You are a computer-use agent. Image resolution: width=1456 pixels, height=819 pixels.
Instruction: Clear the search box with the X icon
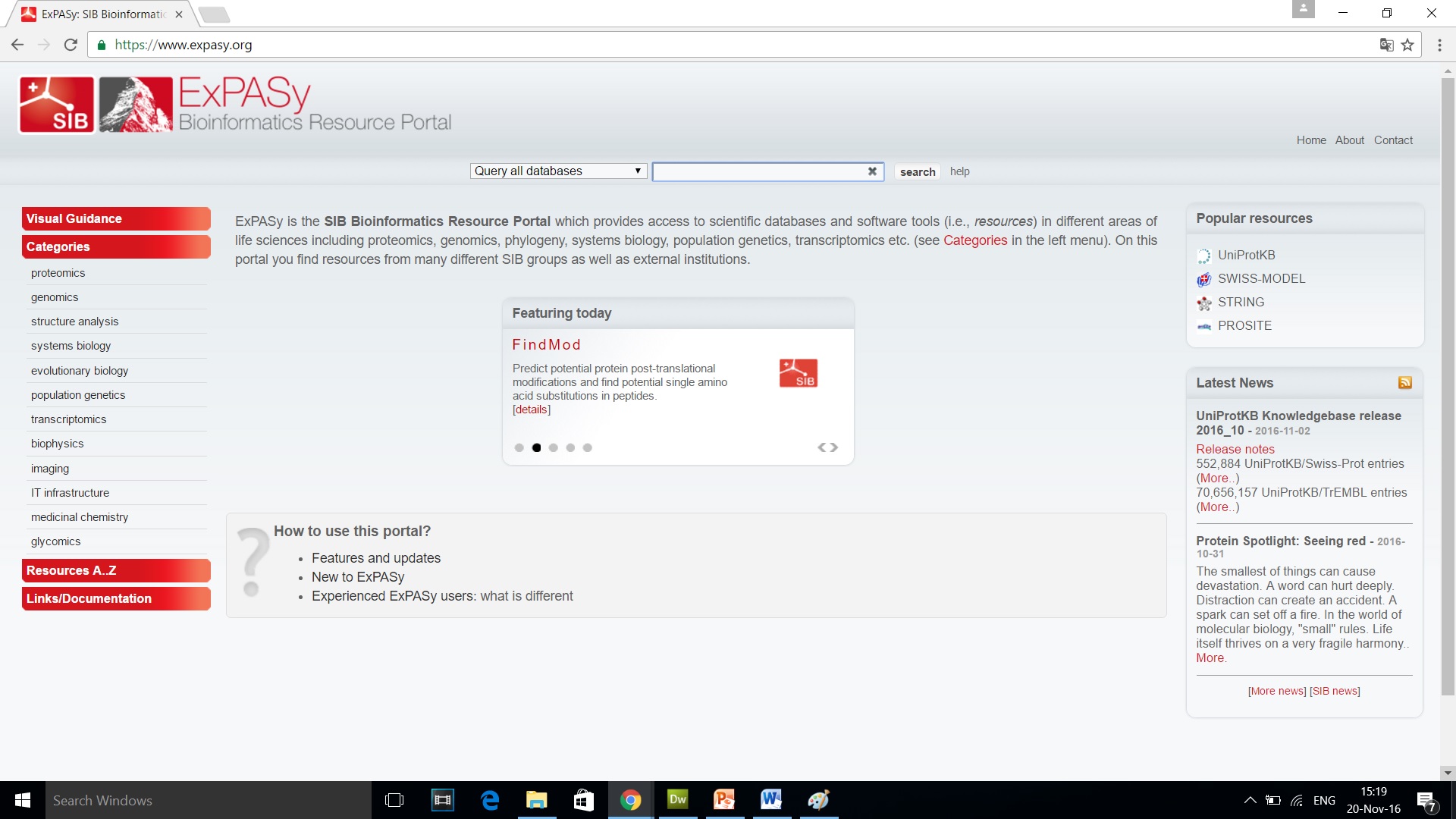[x=872, y=171]
